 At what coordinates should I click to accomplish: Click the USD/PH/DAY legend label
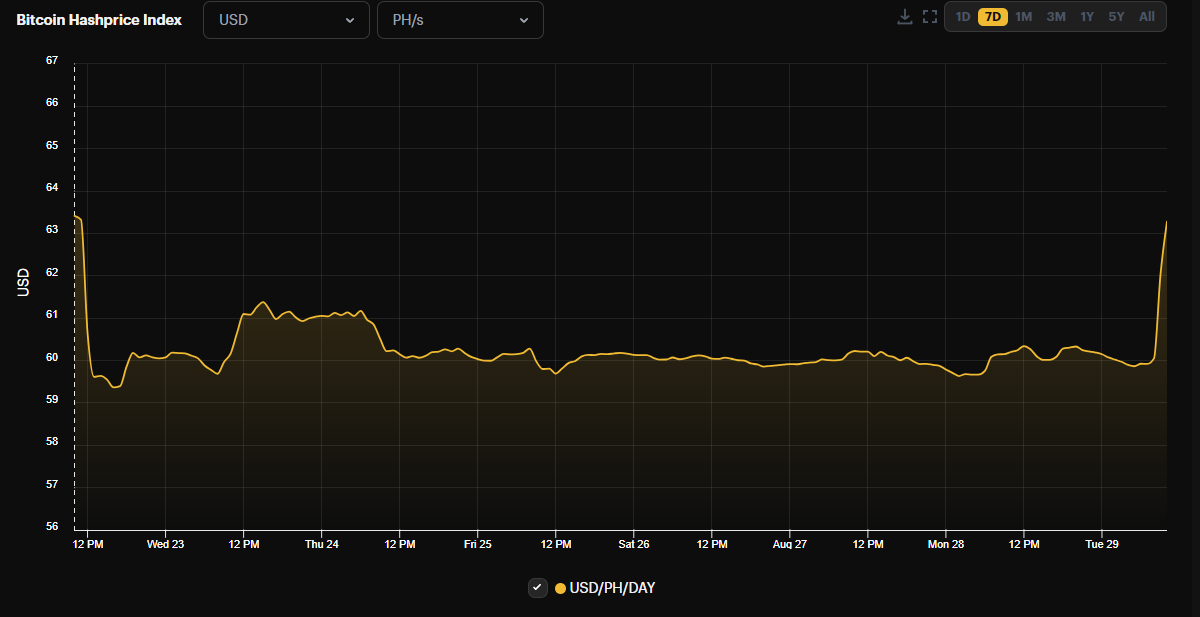point(610,588)
